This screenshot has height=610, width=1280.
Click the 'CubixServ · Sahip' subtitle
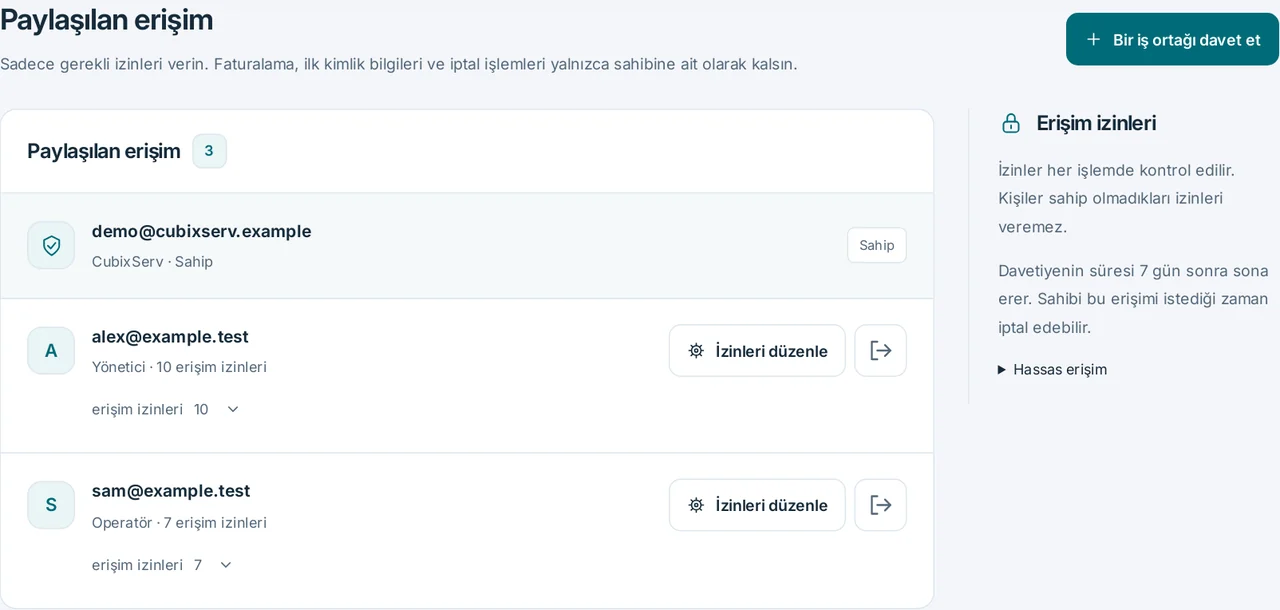pyautogui.click(x=152, y=262)
